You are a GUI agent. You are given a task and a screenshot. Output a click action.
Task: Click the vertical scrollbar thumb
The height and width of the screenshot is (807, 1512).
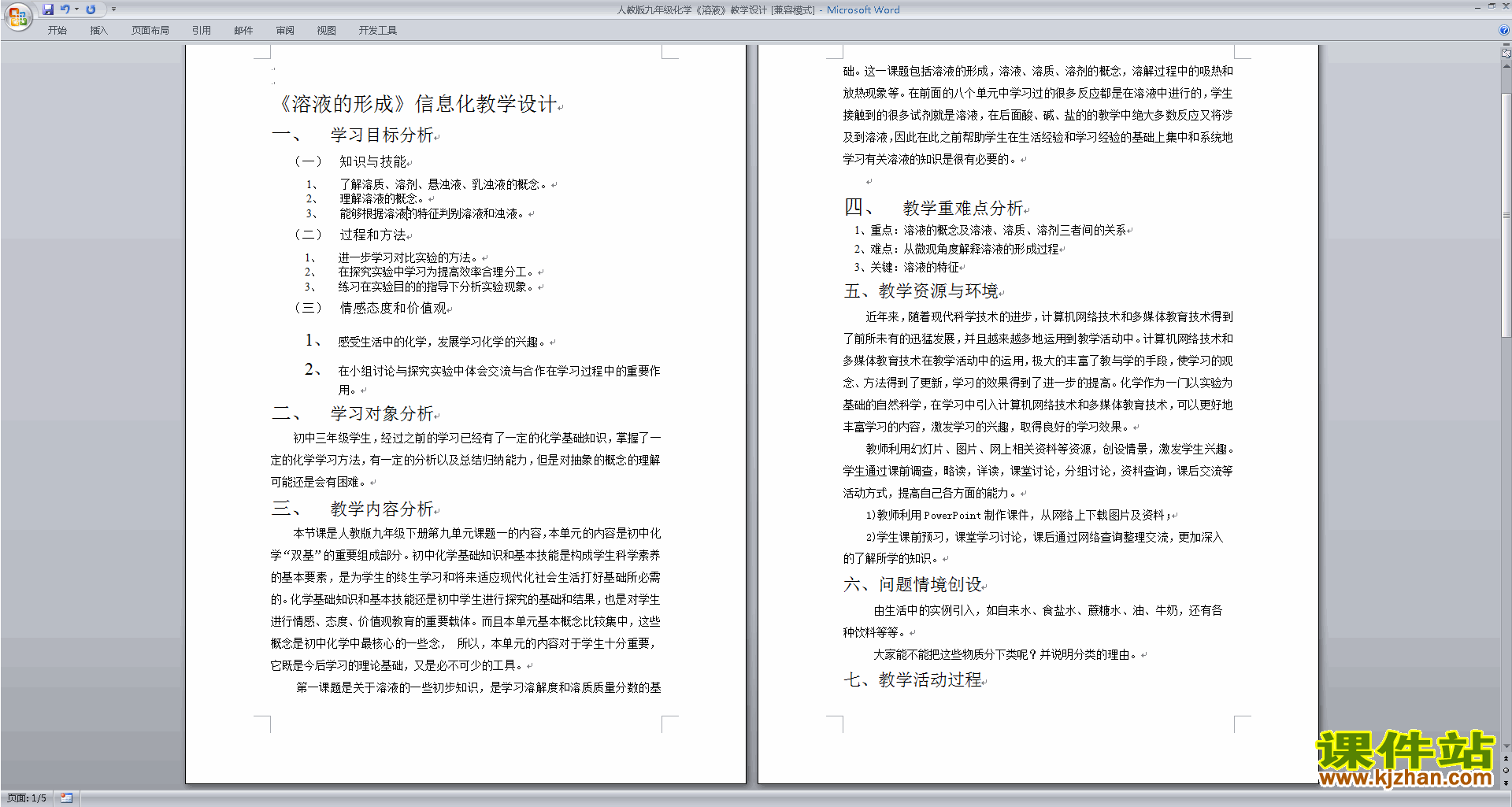[1506, 214]
